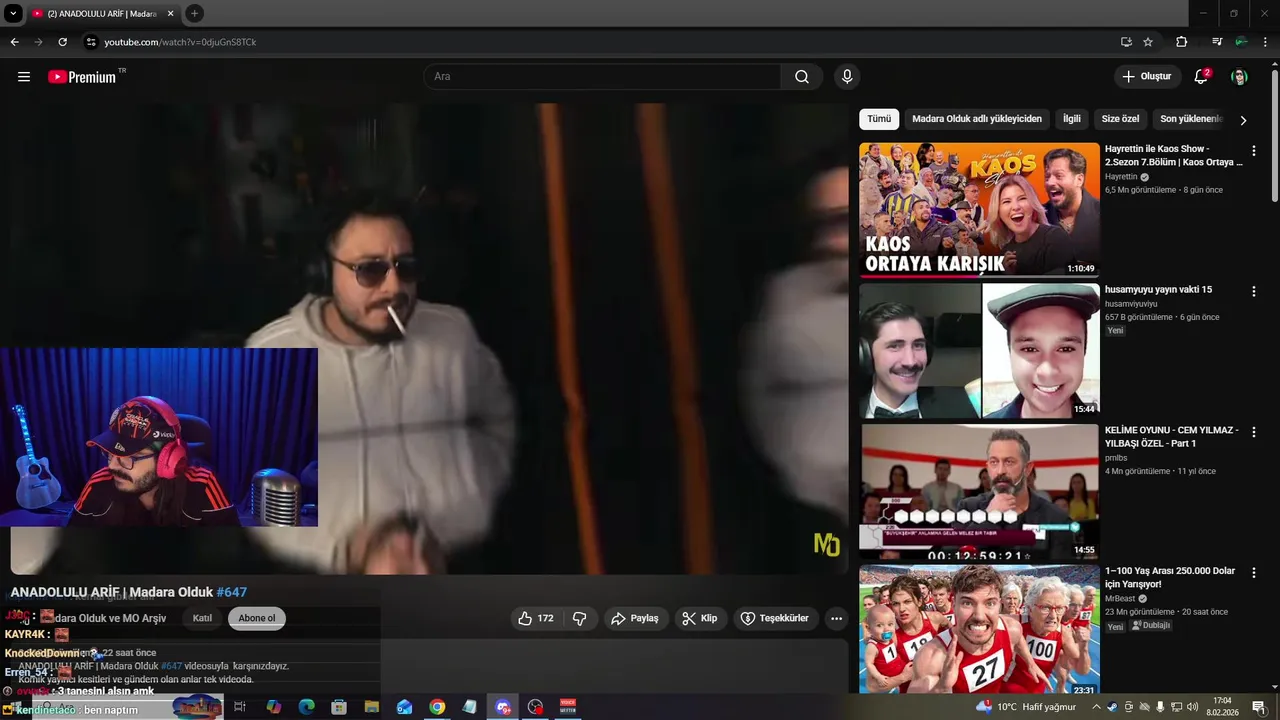Open options for Hayrettin Kaos Show video

click(1254, 151)
